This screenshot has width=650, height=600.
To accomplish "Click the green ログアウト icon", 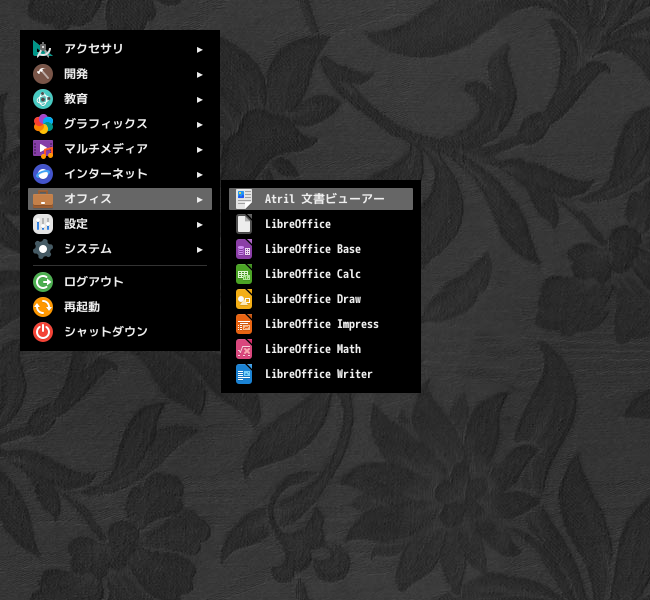I will tap(43, 282).
